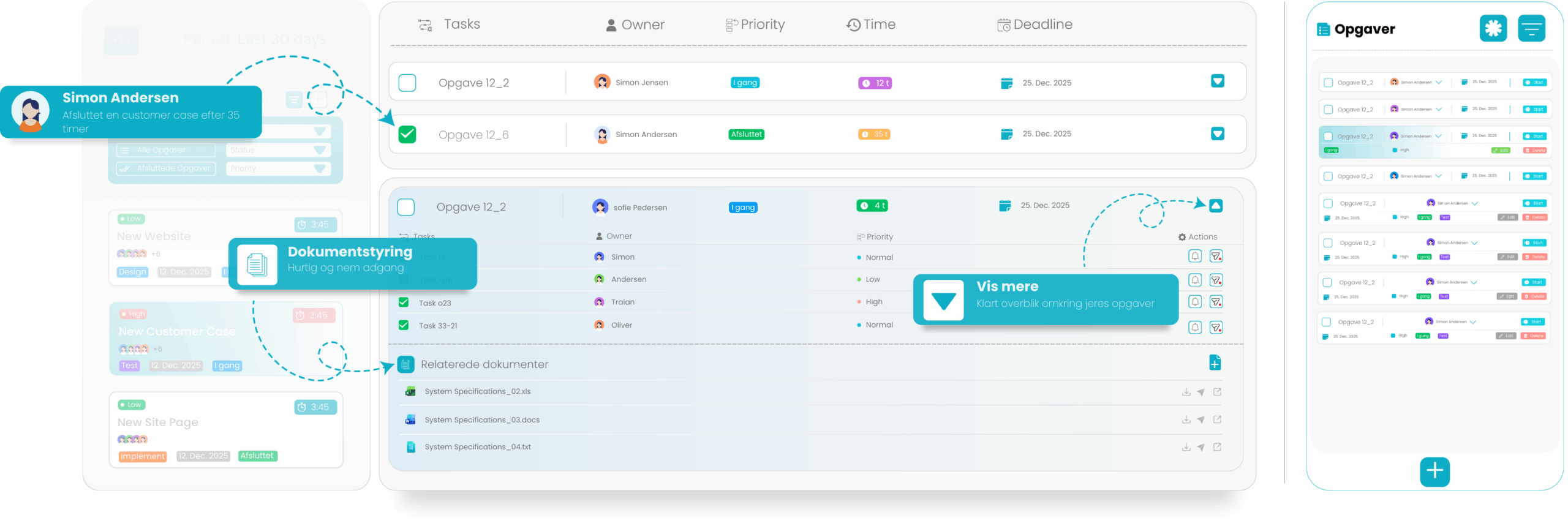Tick checkbox in the highlighted mobile Opgave 12_2 row
The height and width of the screenshot is (526, 1568).
1328,136
